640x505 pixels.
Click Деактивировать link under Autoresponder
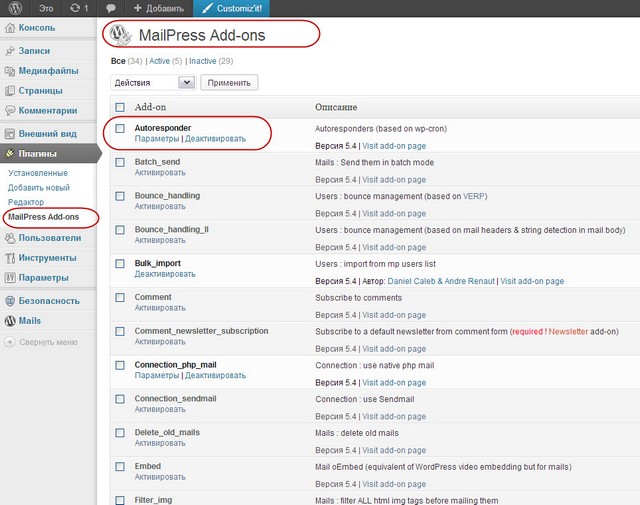click(216, 139)
